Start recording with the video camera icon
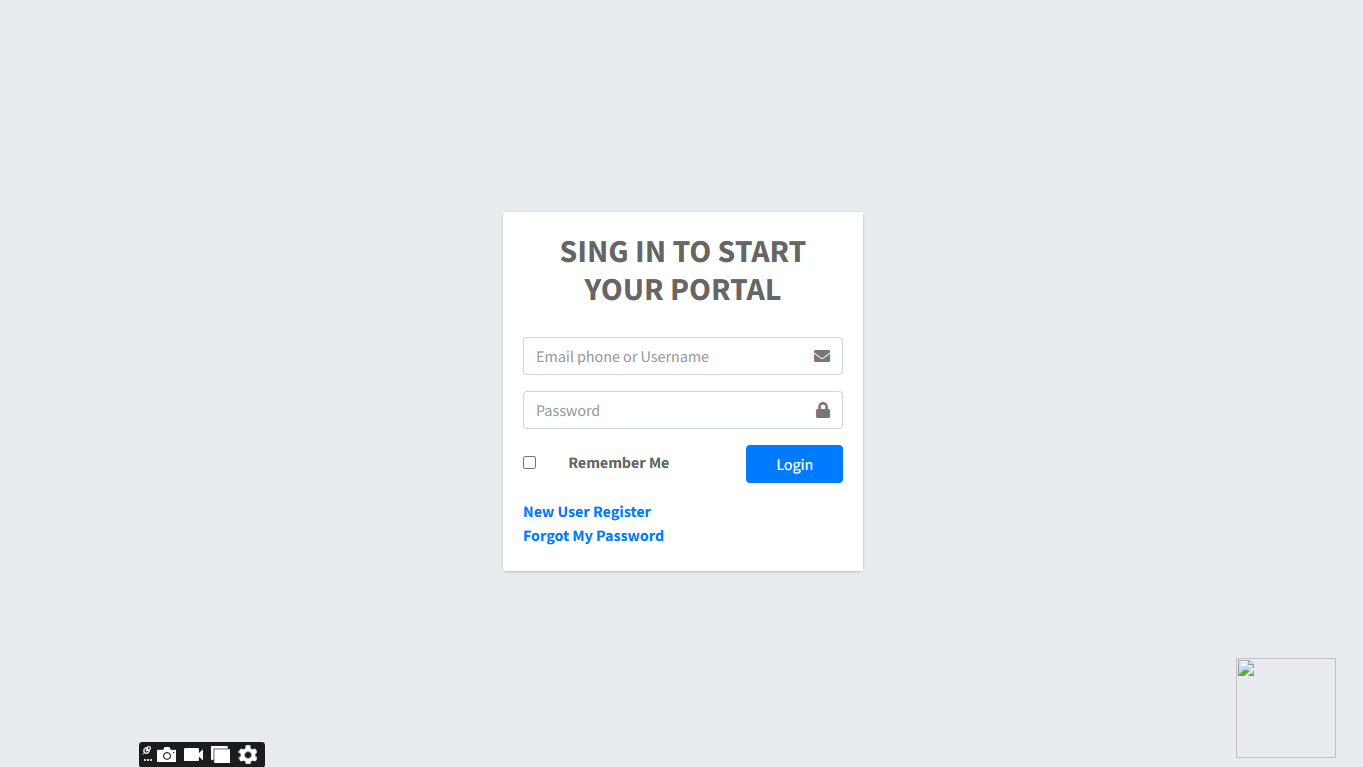 [x=194, y=755]
